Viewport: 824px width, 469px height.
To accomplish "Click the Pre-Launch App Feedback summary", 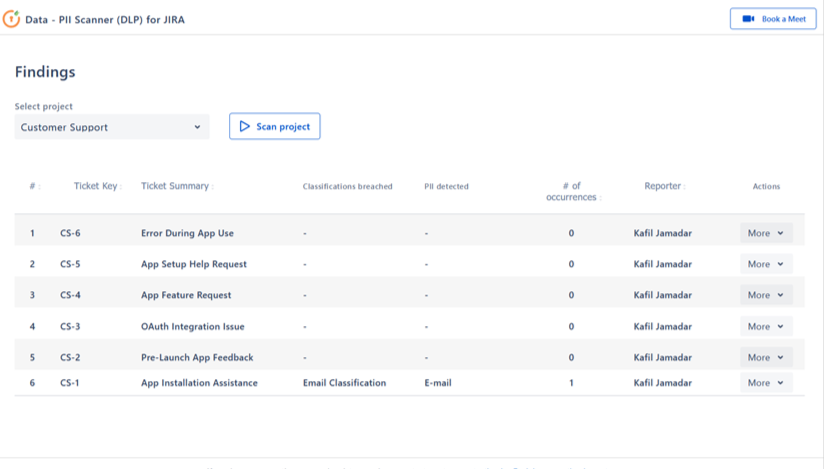I will point(197,357).
